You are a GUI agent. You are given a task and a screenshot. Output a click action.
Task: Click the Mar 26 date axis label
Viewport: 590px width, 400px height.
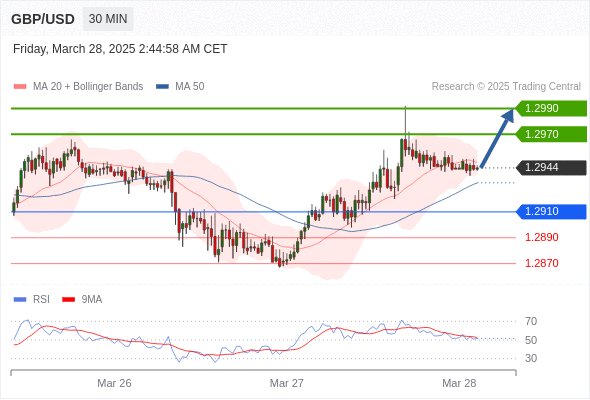114,383
